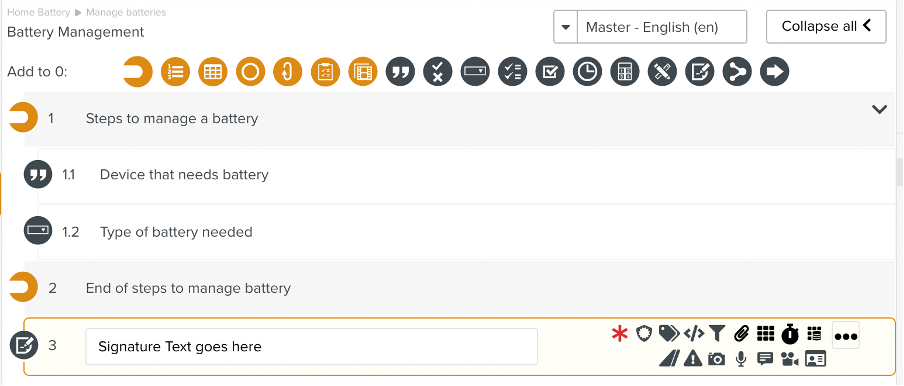Click the paperclip attachment icon

(741, 333)
